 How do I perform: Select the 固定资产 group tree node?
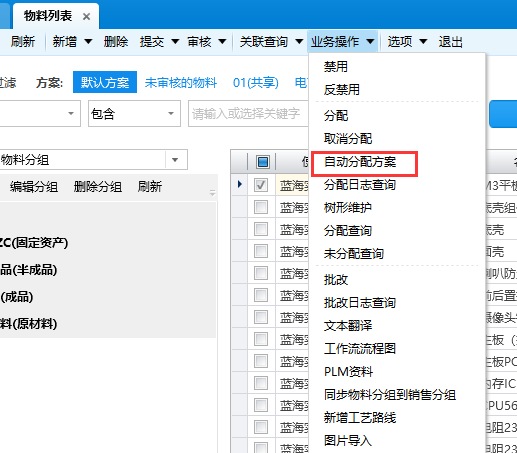tap(34, 243)
